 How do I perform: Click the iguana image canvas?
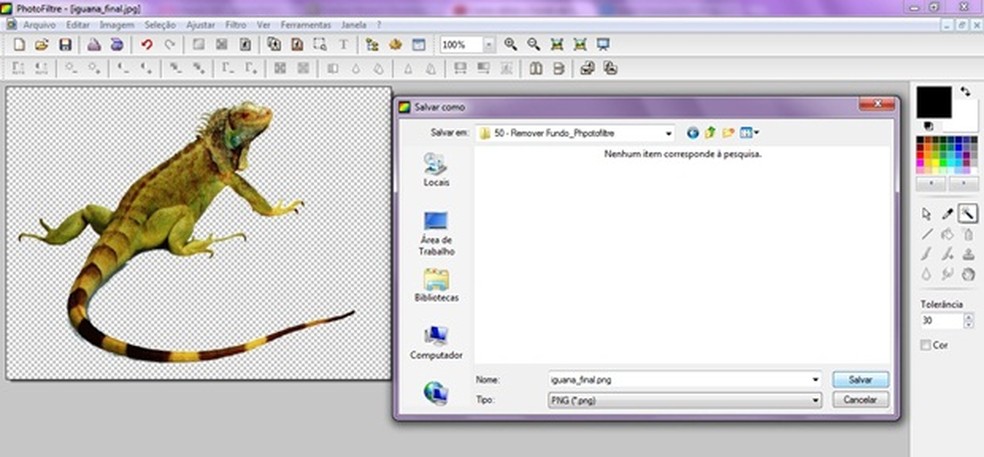click(198, 233)
